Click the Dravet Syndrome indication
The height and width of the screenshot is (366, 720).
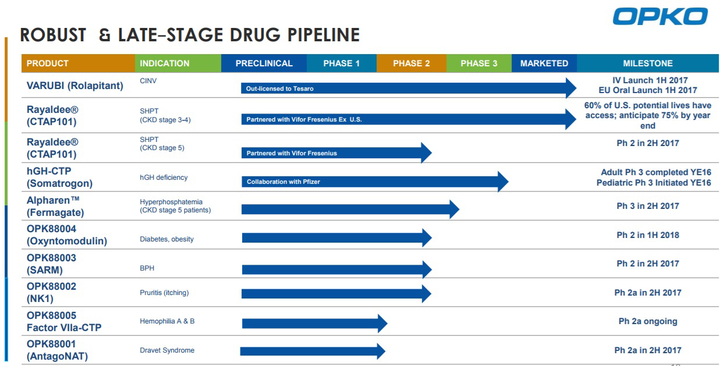pos(167,350)
